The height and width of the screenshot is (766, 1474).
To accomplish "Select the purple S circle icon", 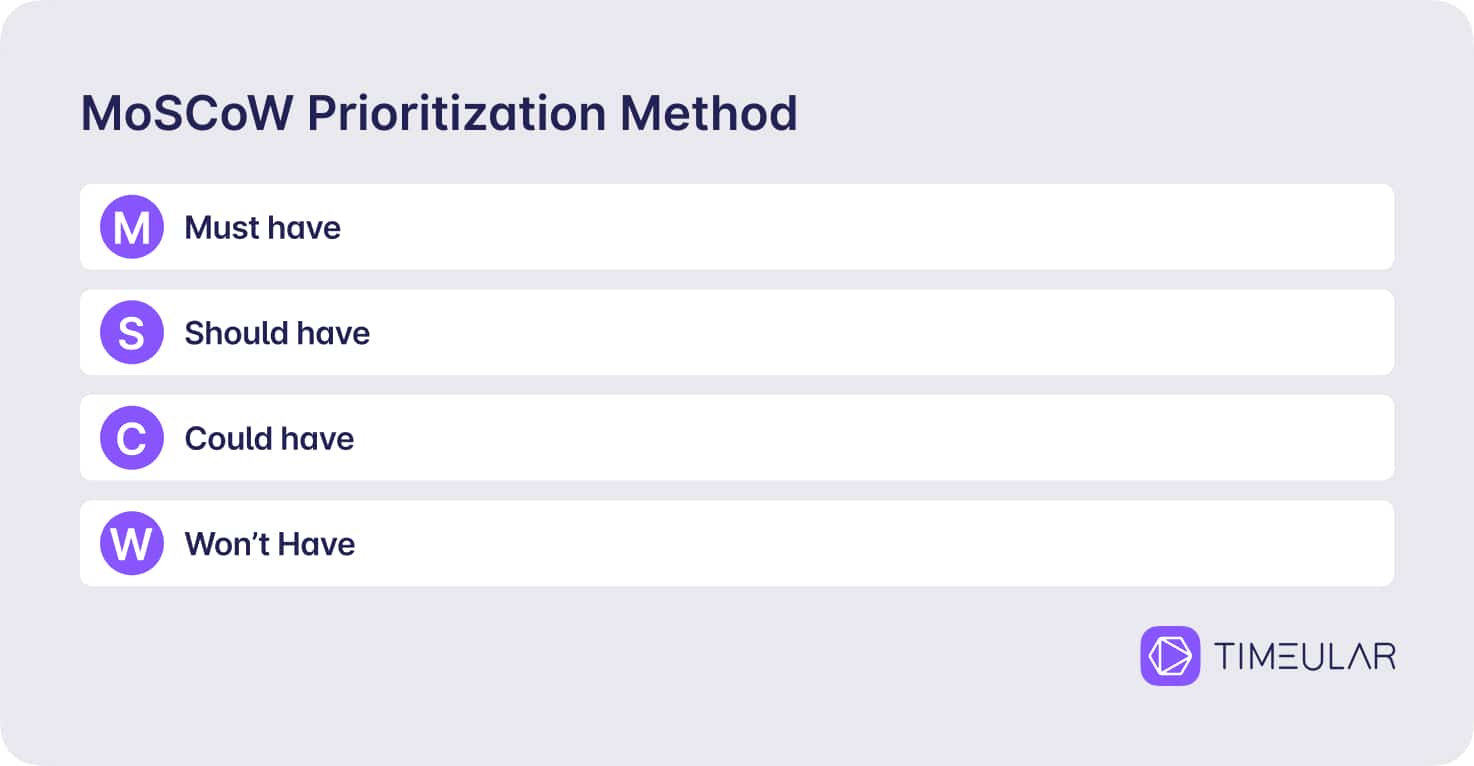I will pos(131,332).
